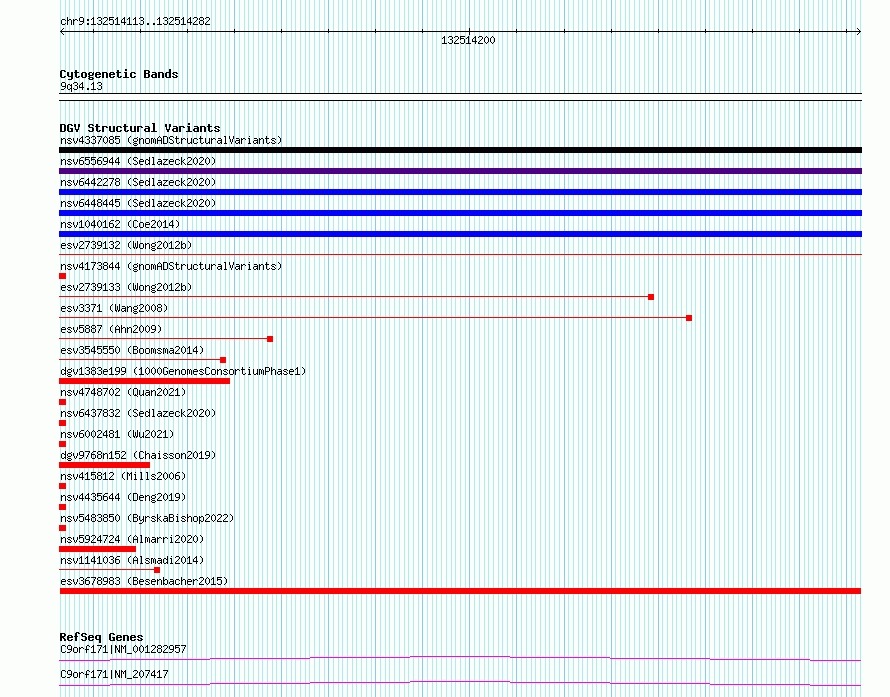
Task: Click the small red nsv4435644 marker
Action: [62, 507]
